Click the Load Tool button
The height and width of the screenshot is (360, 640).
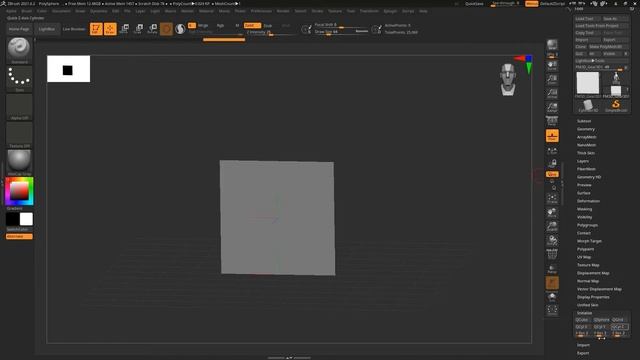click(587, 19)
